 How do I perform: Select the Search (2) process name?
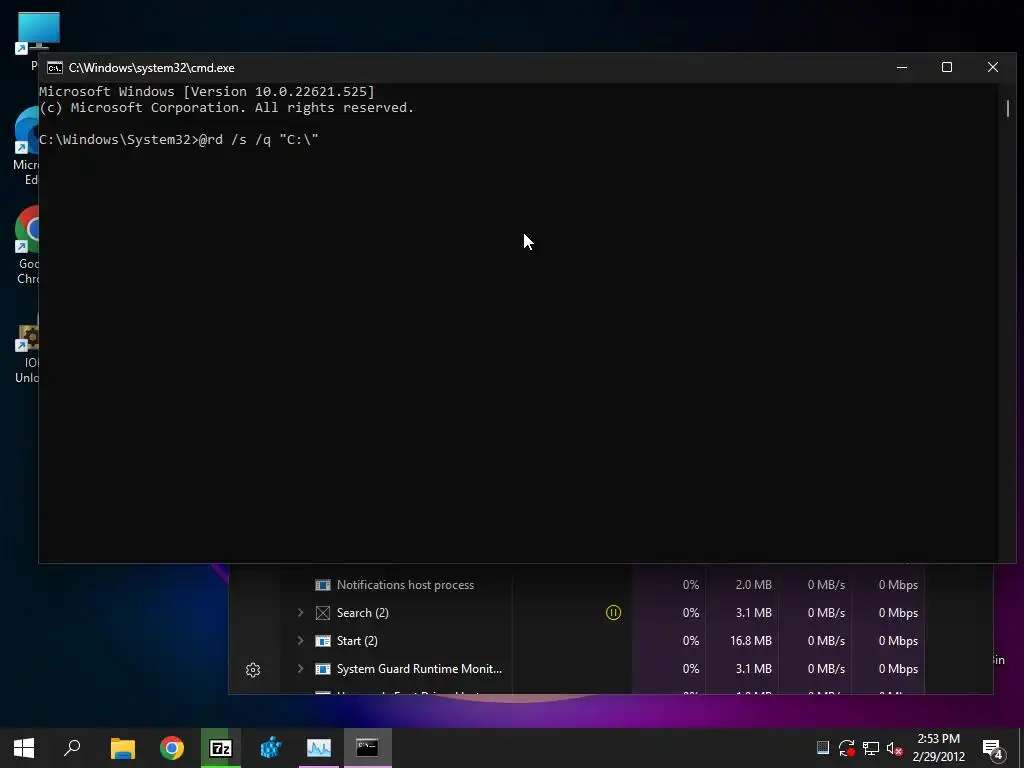pyautogui.click(x=362, y=613)
